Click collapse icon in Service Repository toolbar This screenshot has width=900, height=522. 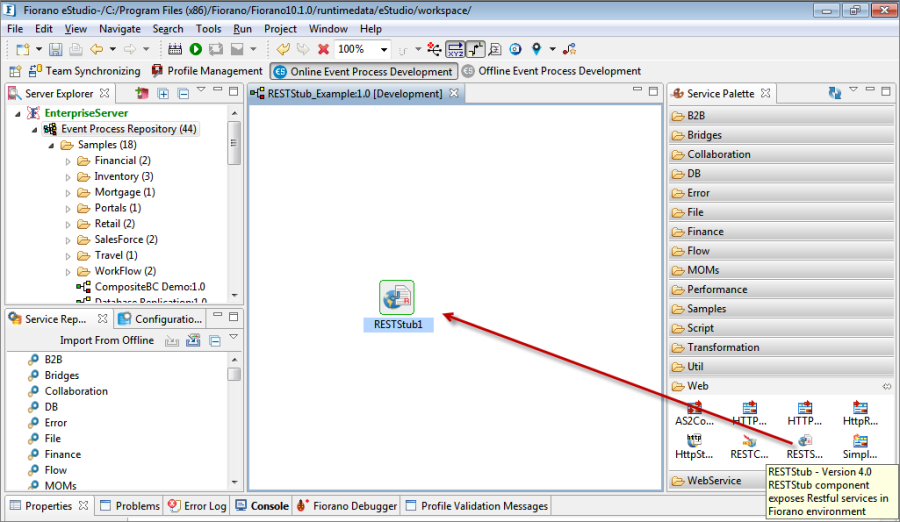coord(215,341)
